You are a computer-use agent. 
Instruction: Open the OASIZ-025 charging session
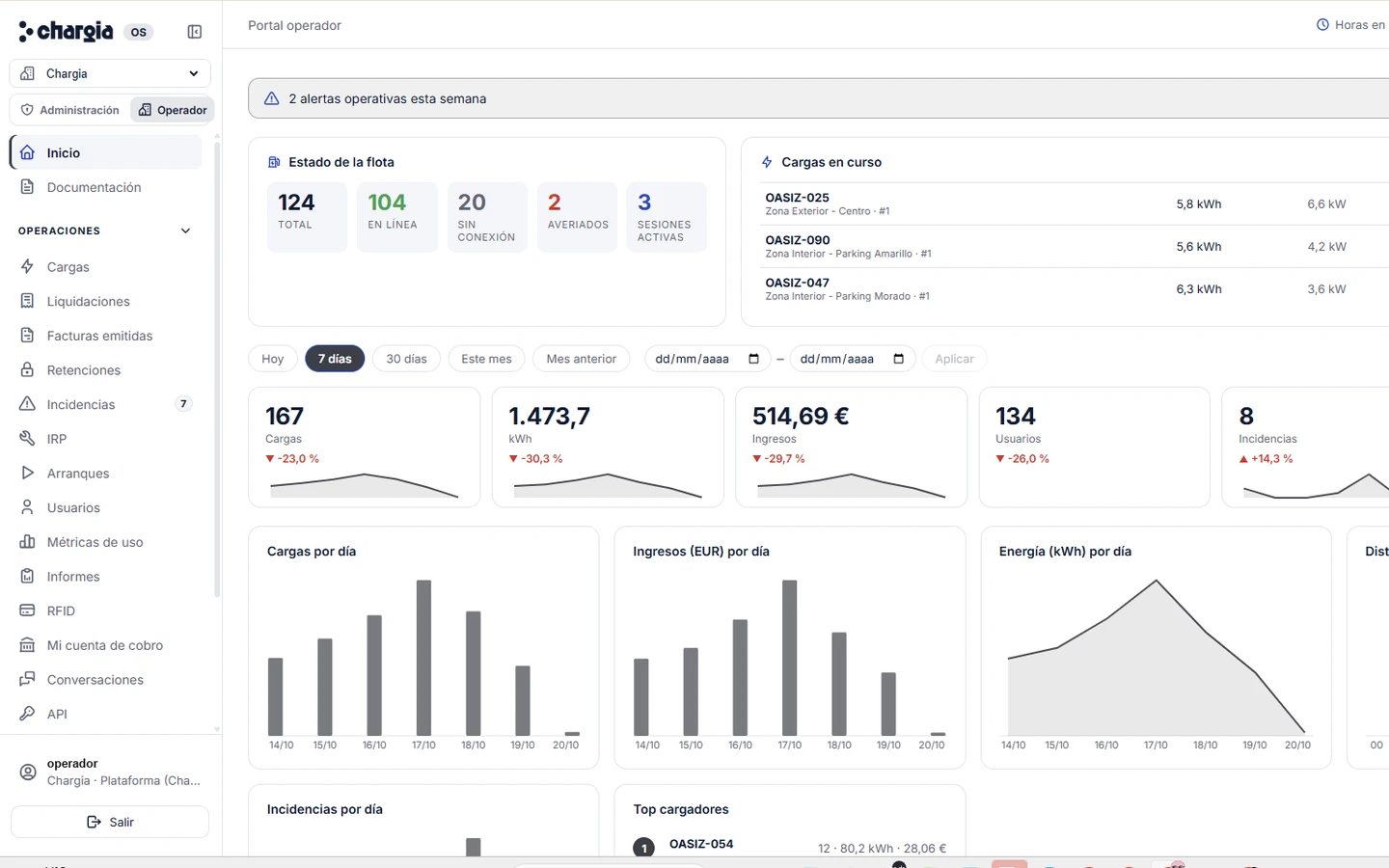click(1075, 204)
